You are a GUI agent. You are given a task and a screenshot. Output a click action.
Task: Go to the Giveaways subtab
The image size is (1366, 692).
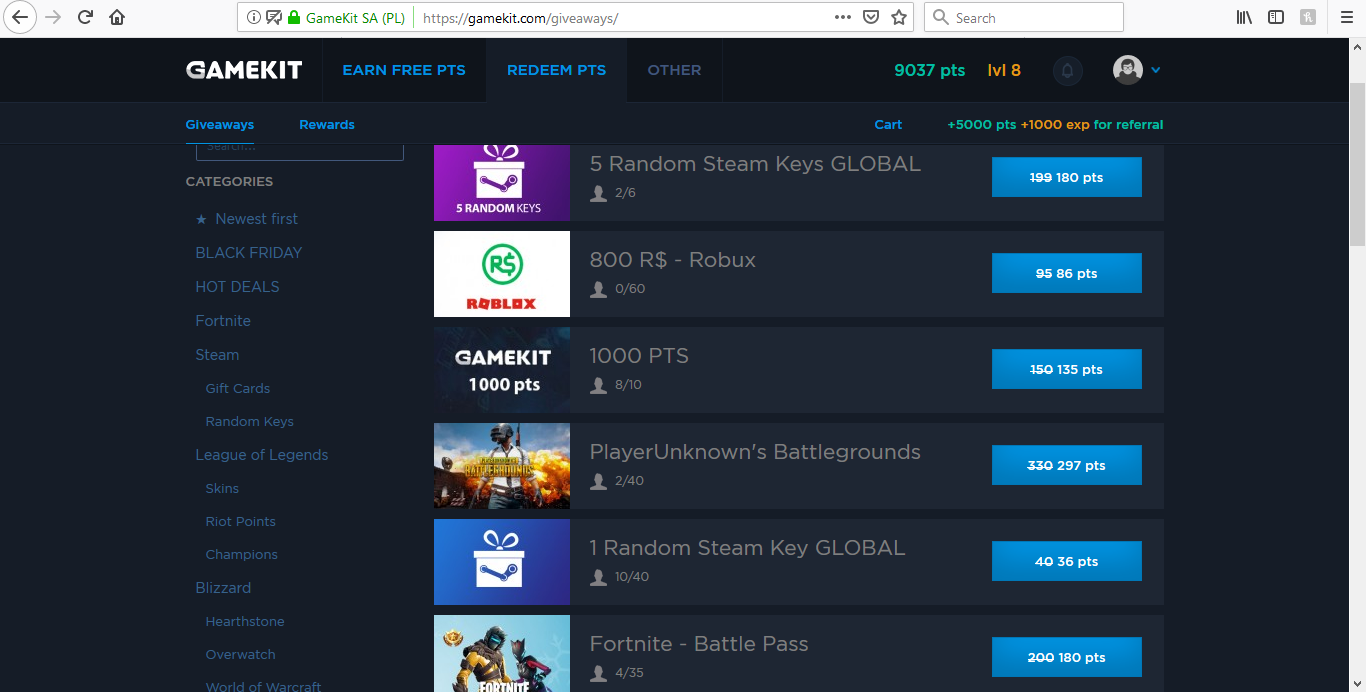click(x=220, y=125)
